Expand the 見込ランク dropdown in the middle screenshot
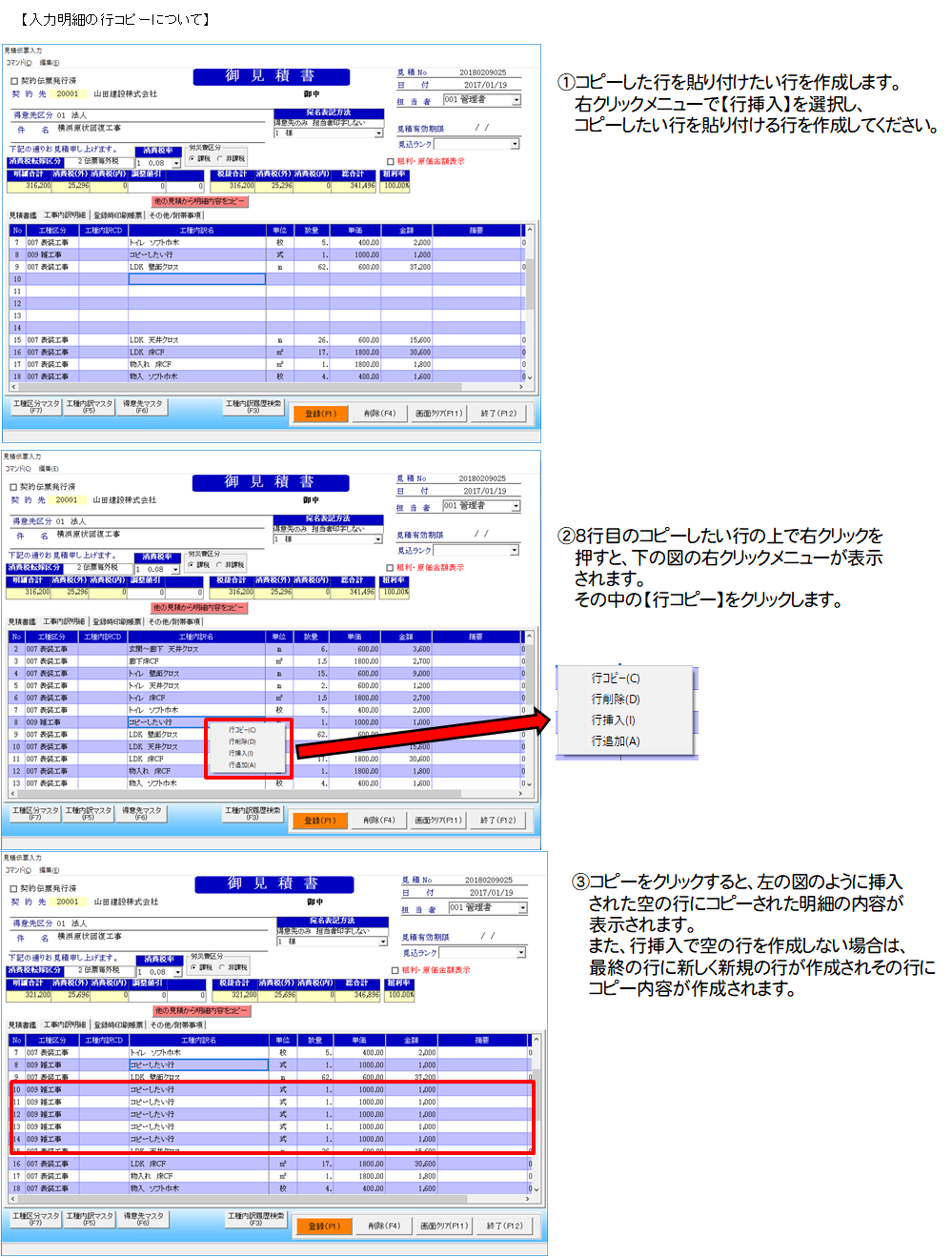 (x=515, y=550)
